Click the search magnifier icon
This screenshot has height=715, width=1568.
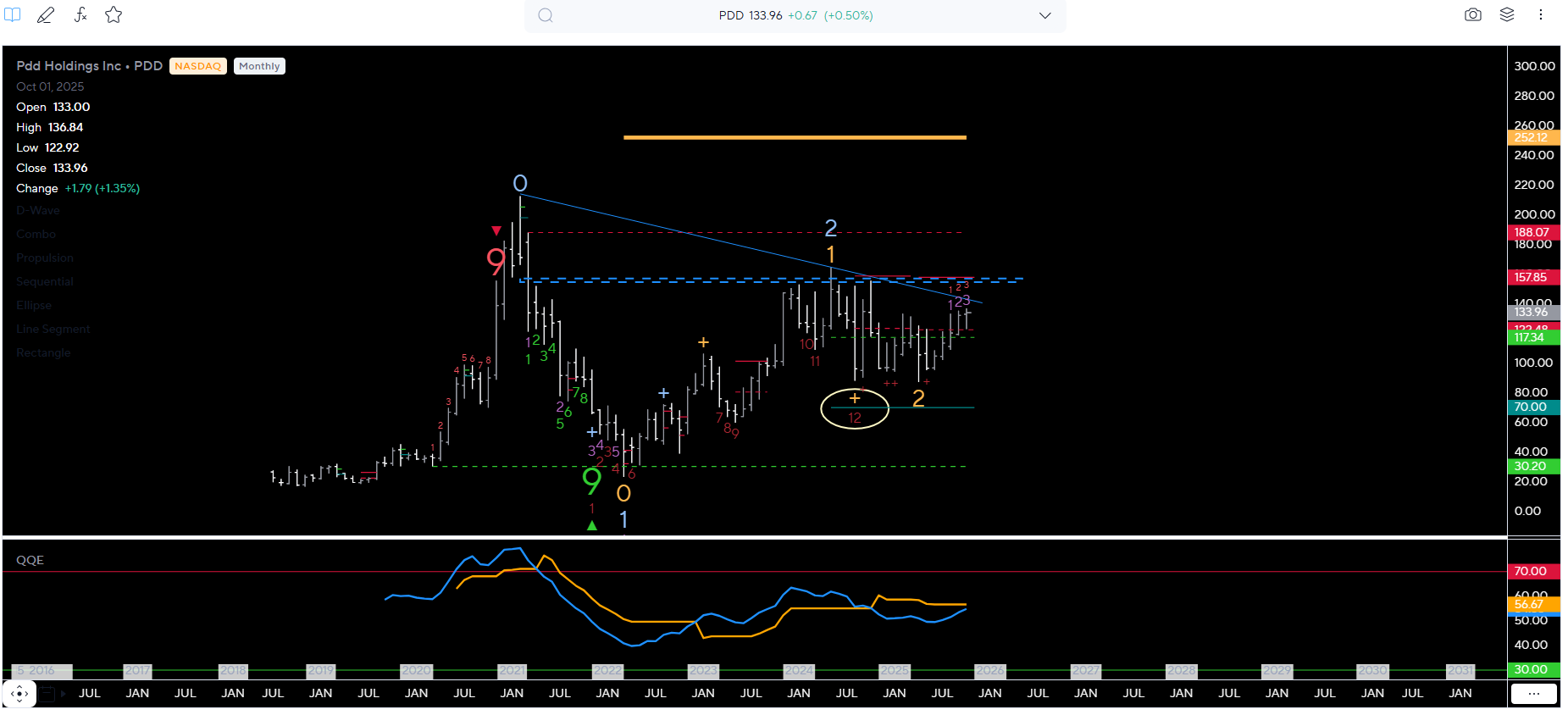click(546, 15)
